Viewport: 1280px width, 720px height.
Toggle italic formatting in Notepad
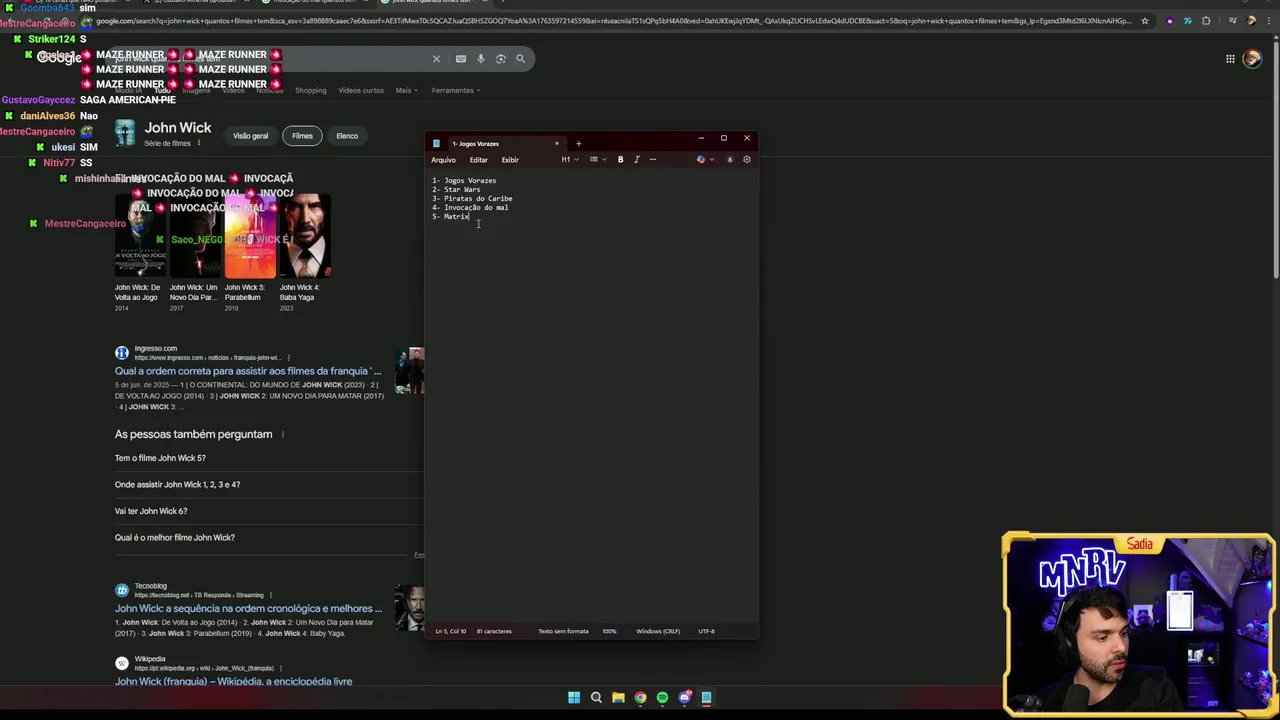(636, 159)
